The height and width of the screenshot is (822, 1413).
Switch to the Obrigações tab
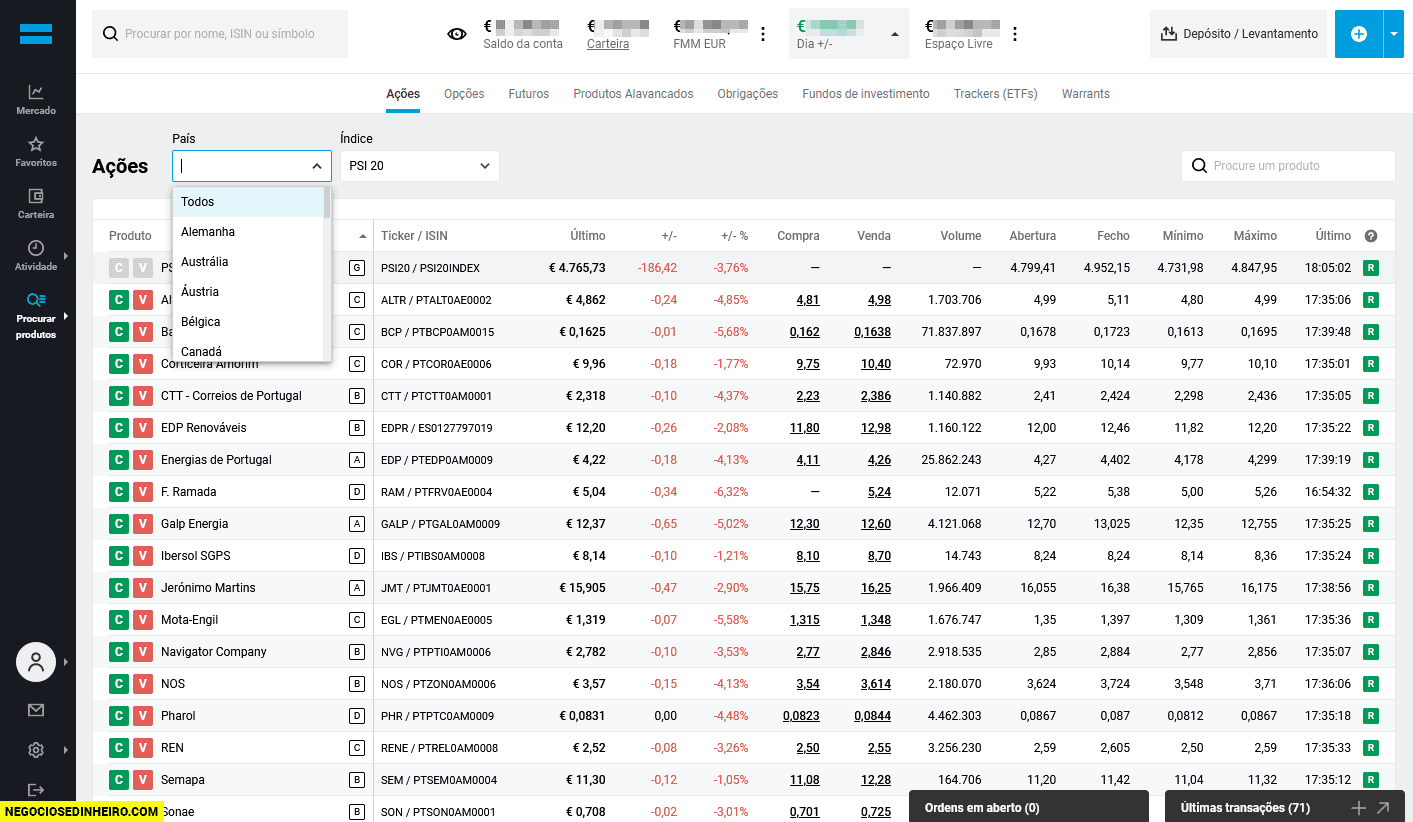(x=748, y=94)
